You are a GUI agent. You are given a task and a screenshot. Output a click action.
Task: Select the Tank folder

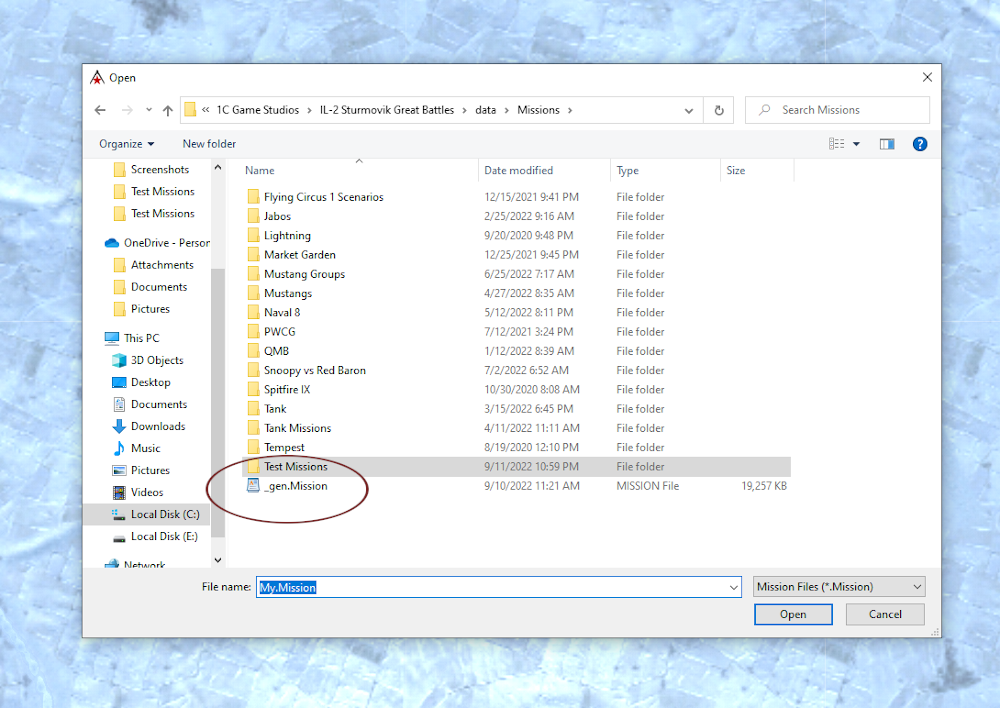[x=275, y=409]
